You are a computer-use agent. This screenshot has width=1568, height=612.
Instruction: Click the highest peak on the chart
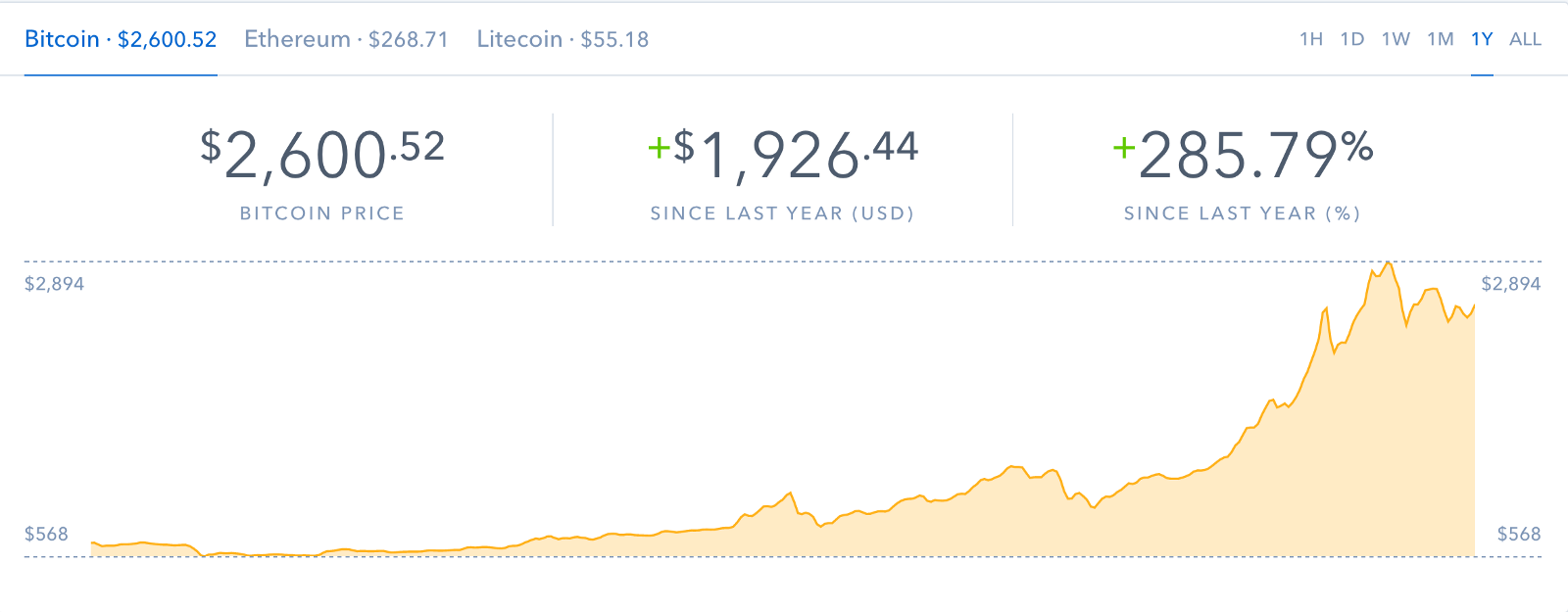pos(1388,262)
